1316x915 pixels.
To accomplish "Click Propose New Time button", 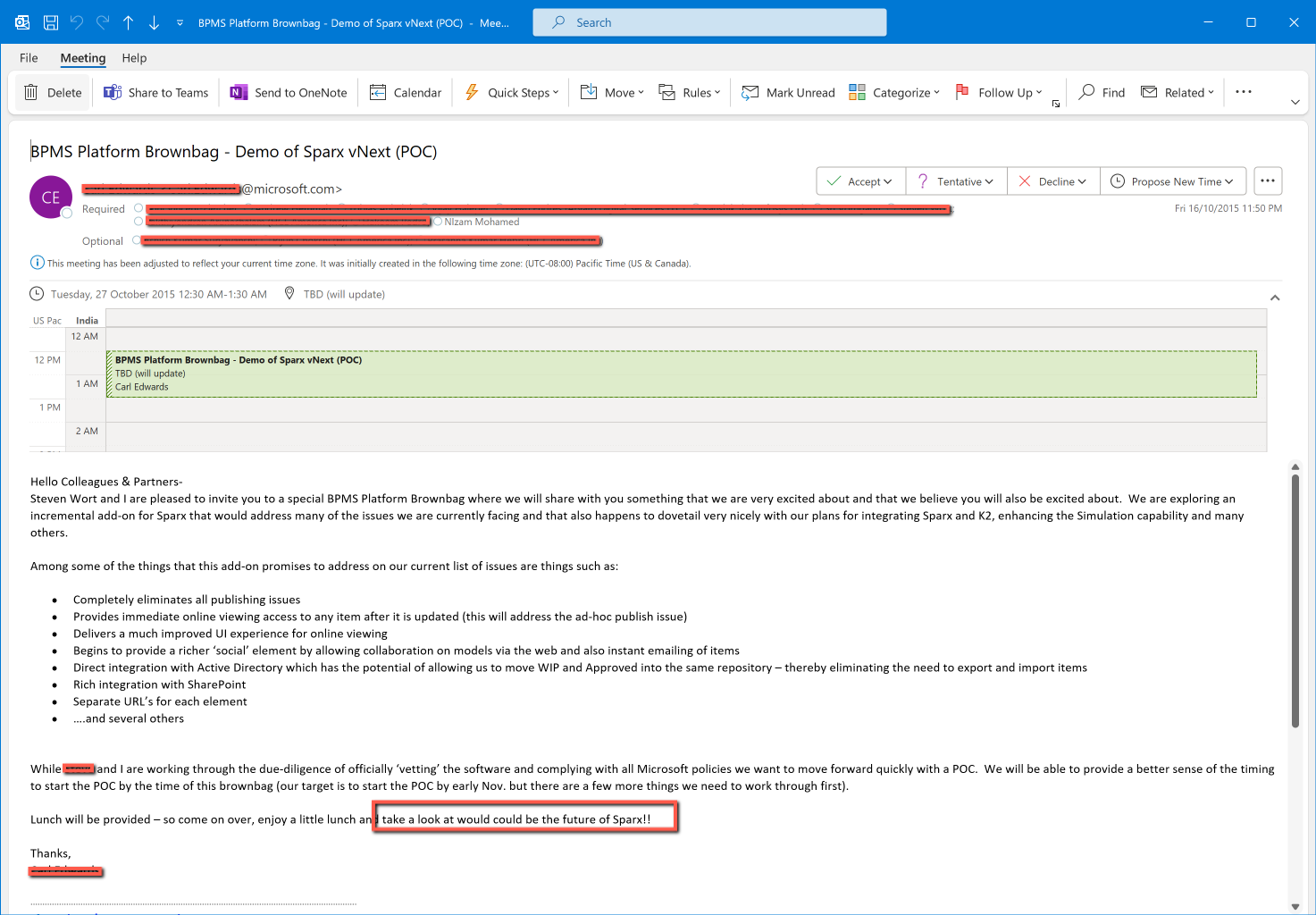I will (1173, 181).
